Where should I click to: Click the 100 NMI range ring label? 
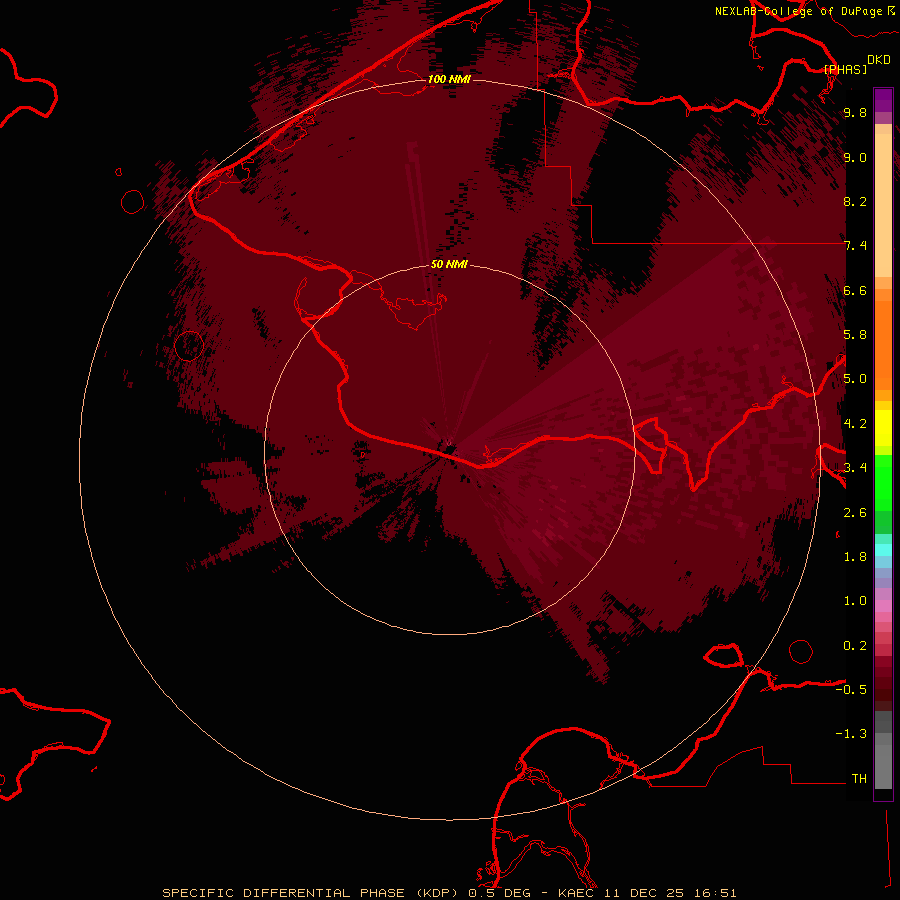(x=449, y=79)
